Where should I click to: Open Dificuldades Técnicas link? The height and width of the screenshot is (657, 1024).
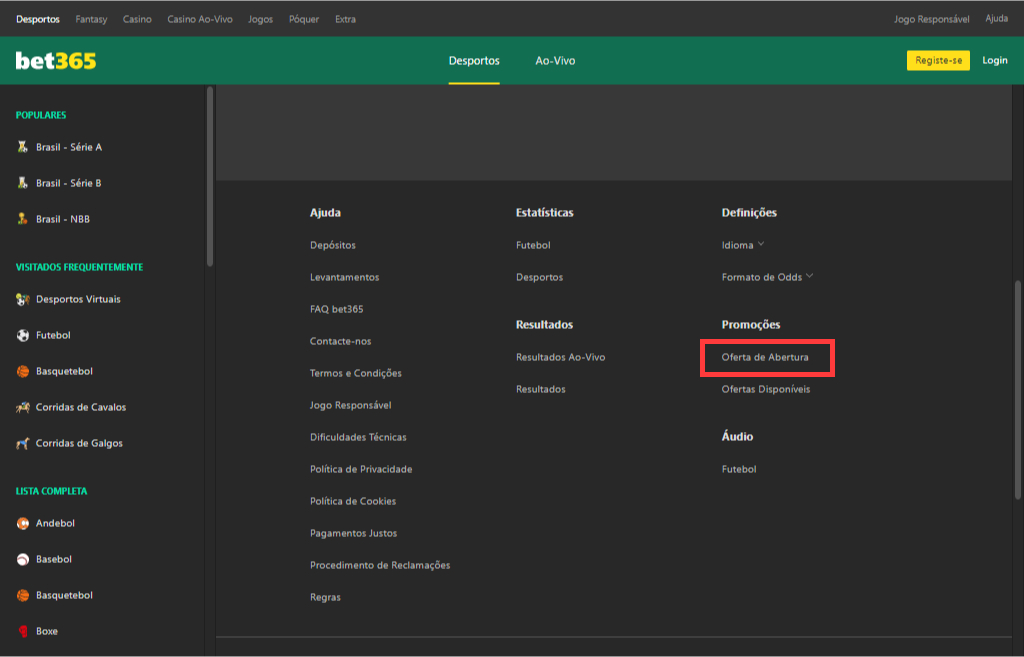click(359, 437)
